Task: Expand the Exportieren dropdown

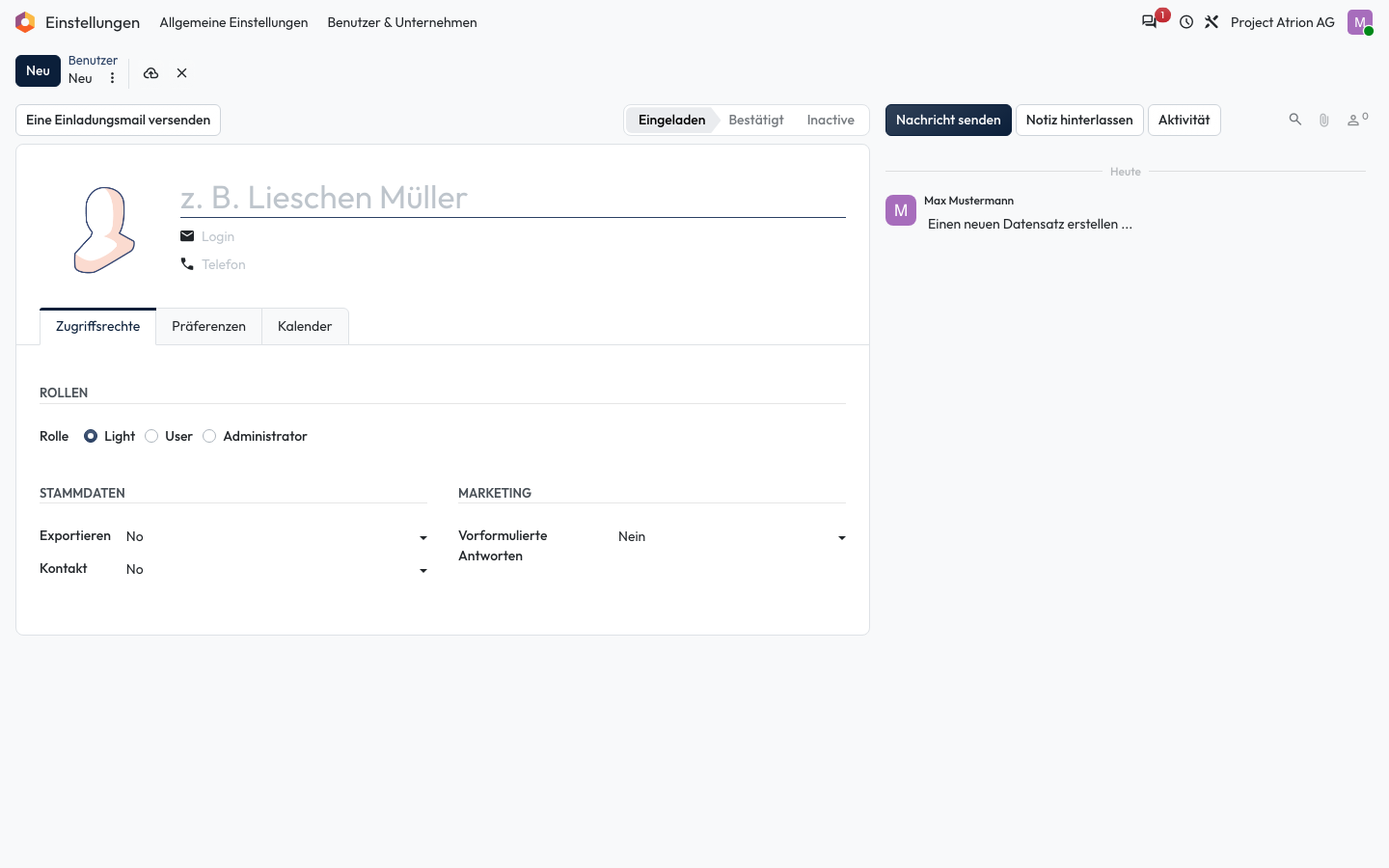Action: point(277,536)
